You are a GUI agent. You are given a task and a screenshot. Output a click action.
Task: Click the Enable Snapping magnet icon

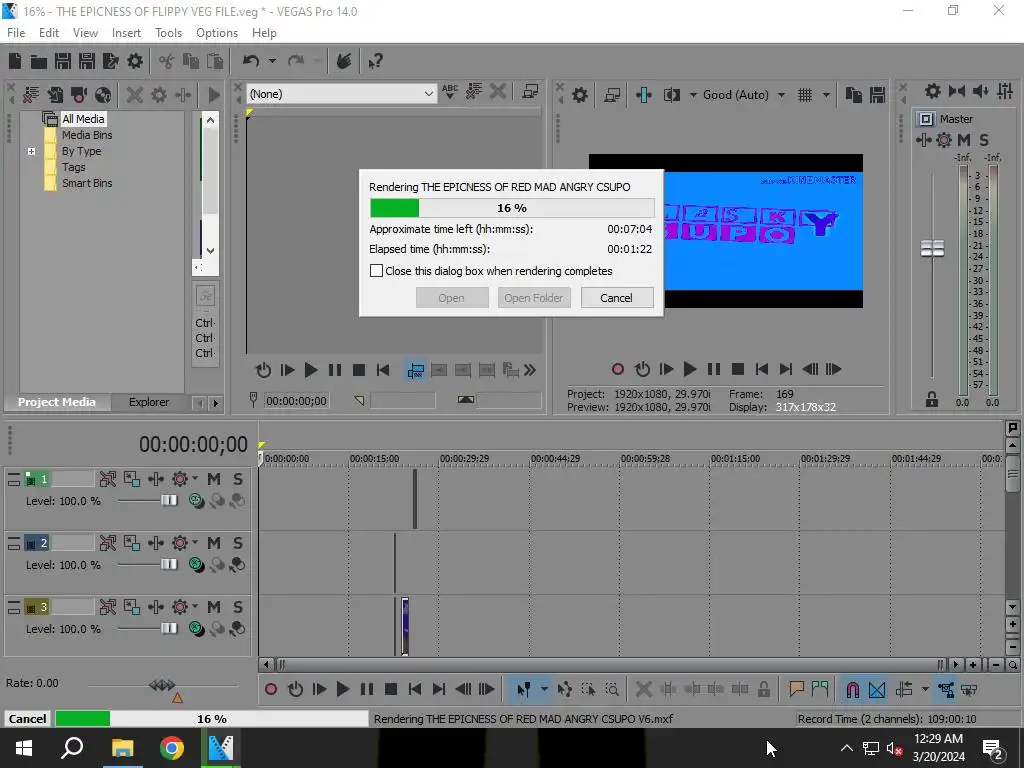click(852, 689)
